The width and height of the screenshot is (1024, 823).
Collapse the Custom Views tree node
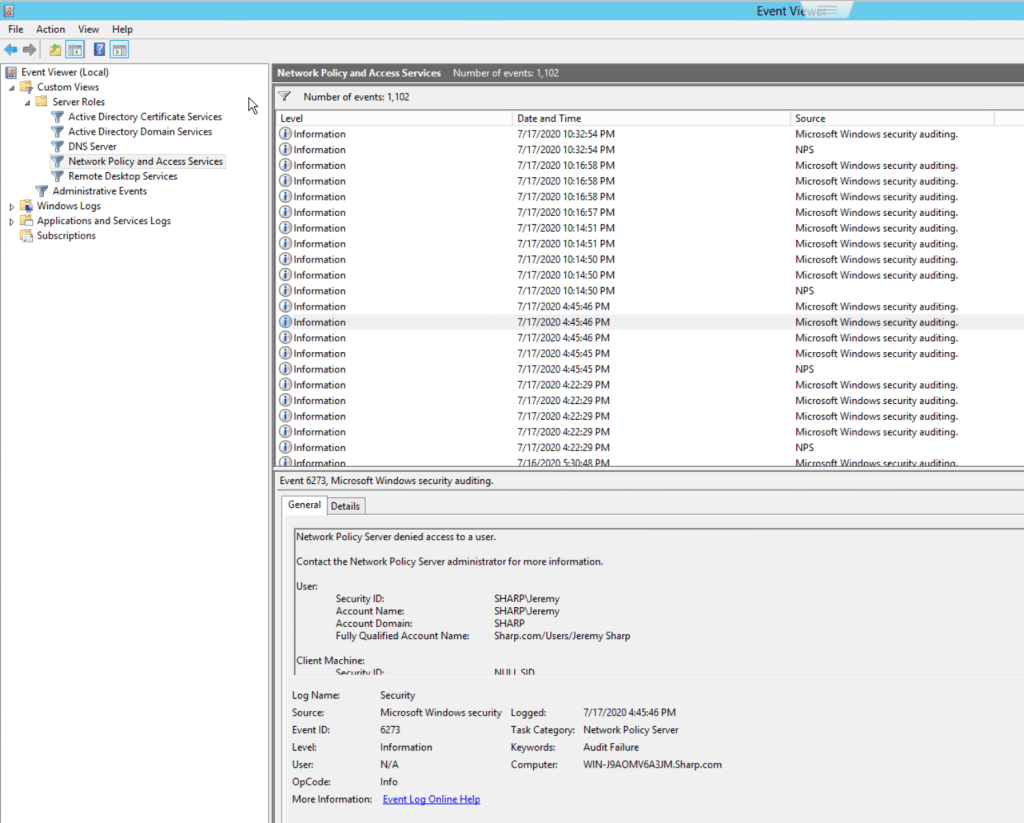(12, 88)
